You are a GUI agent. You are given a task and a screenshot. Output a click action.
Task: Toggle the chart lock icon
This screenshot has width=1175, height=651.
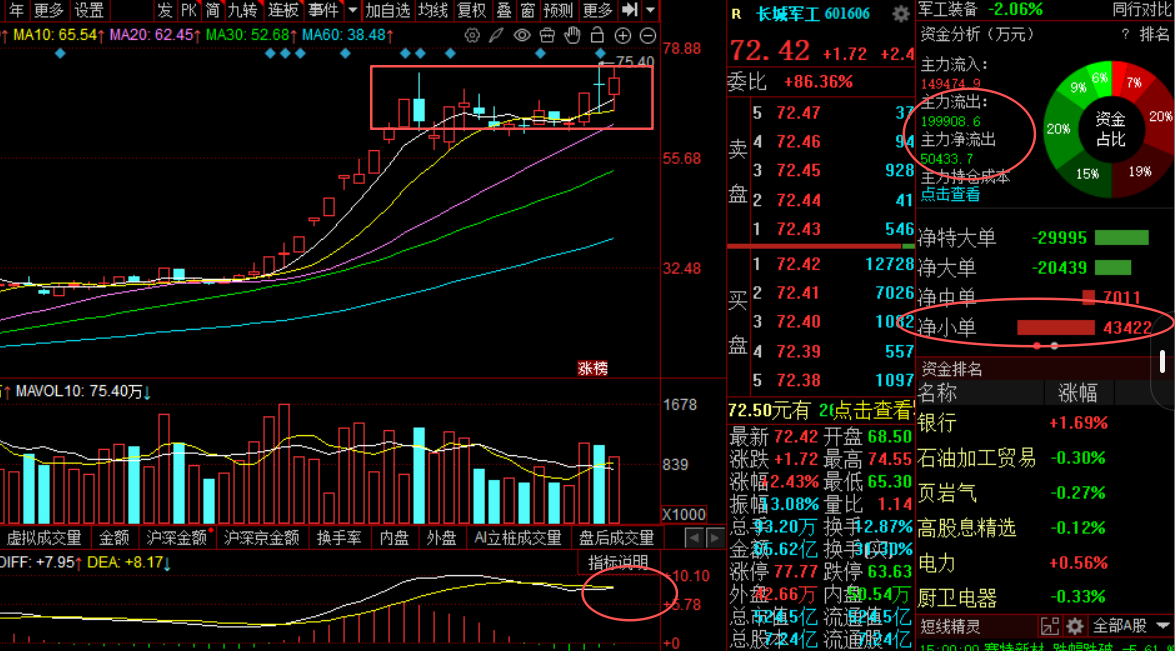tap(597, 35)
